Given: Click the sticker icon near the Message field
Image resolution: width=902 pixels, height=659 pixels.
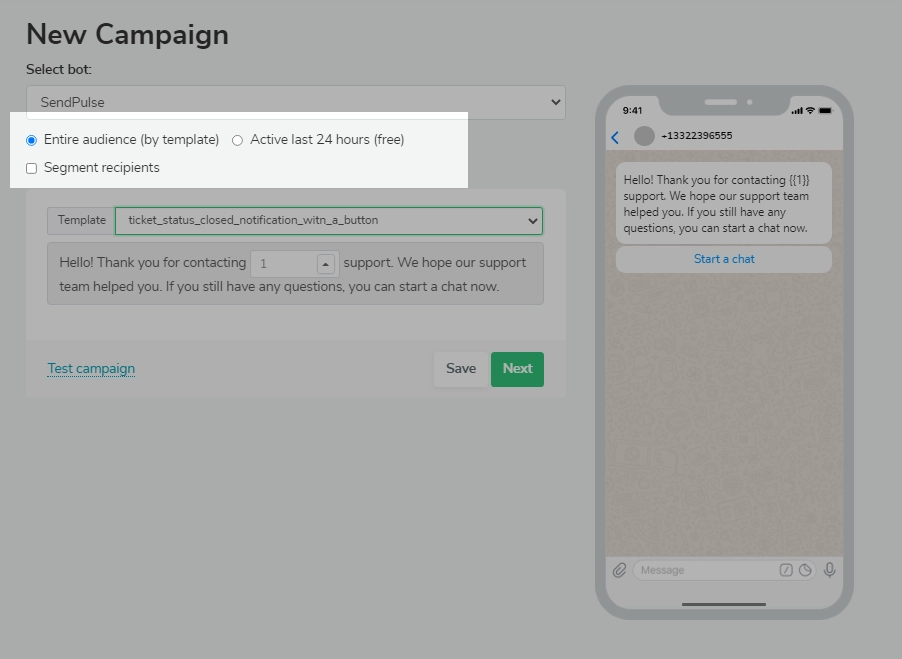Looking at the screenshot, I should click(786, 570).
